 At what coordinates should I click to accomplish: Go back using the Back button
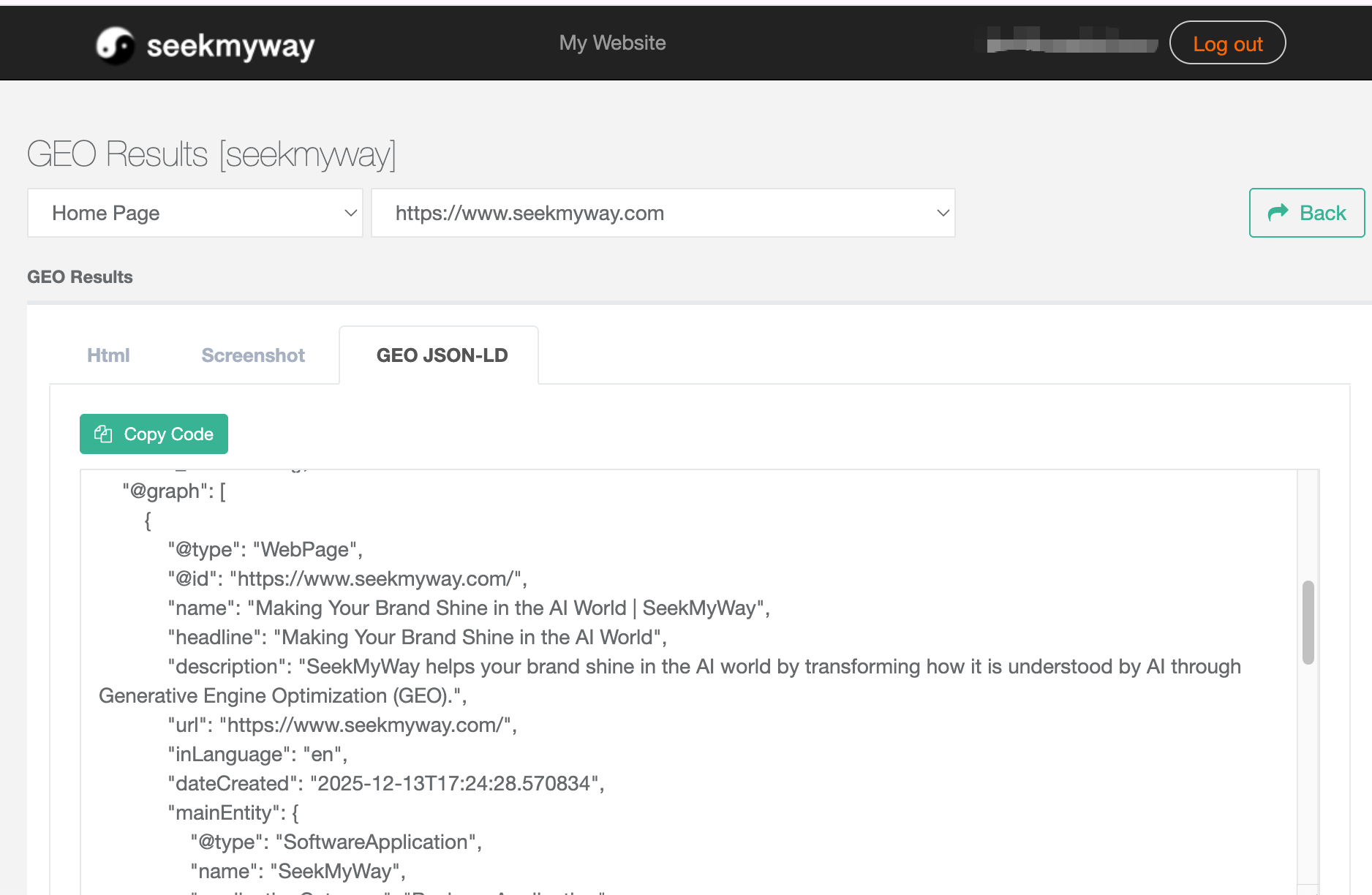coord(1306,213)
